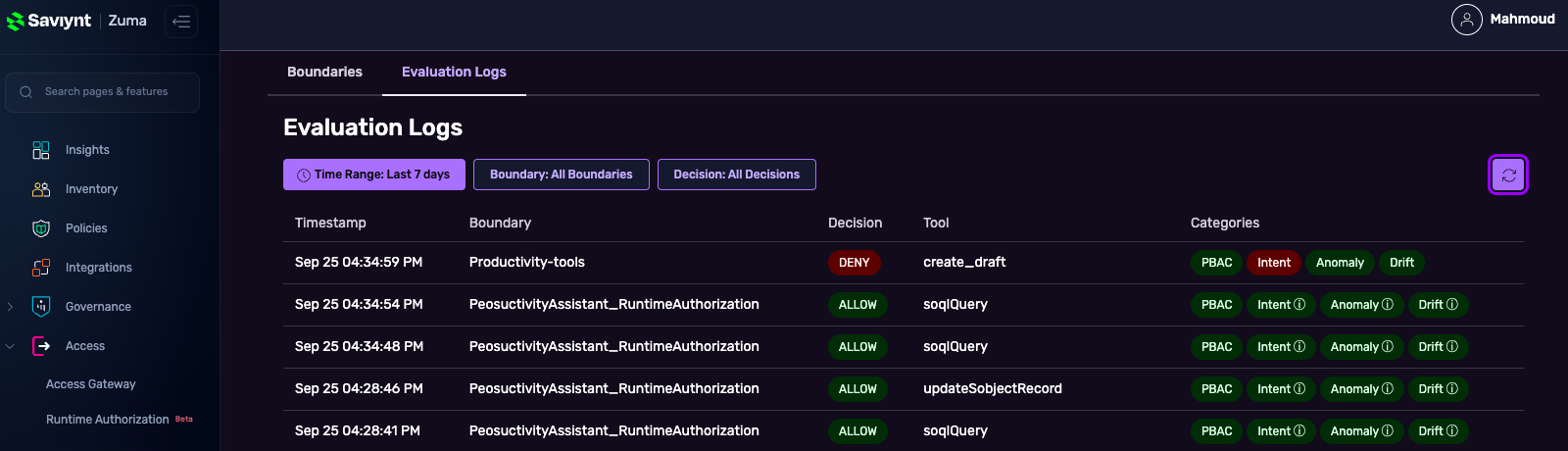Click the updateSobjectRecord tool cell

[993, 389]
